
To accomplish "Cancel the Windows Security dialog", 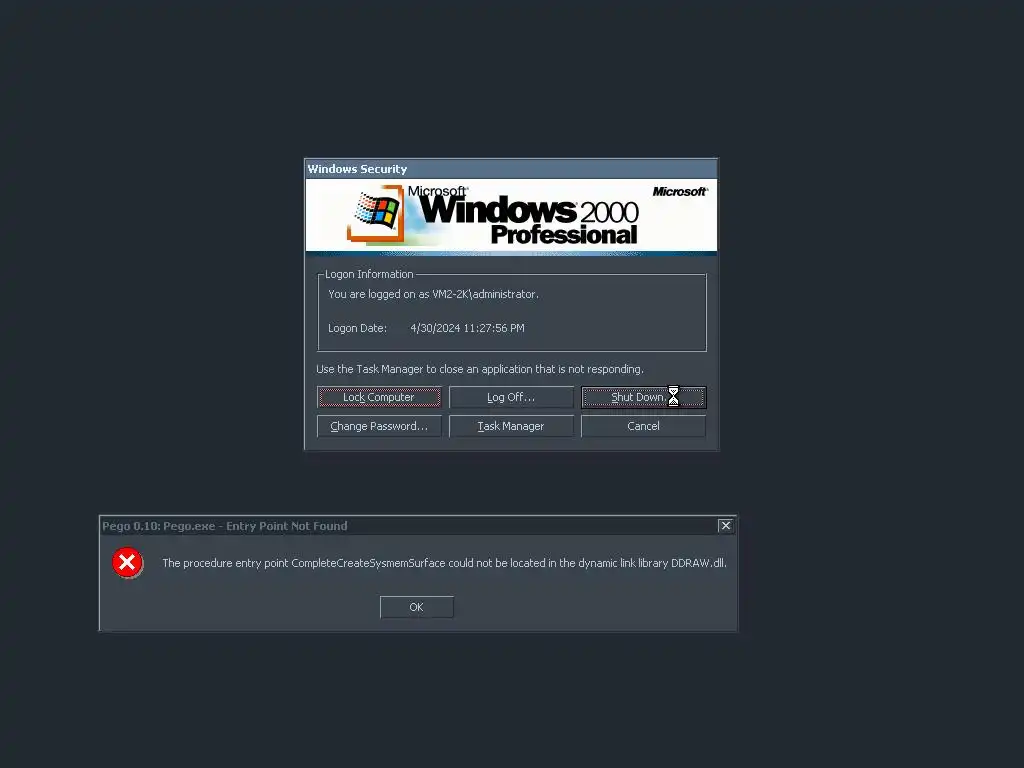I will point(643,426).
